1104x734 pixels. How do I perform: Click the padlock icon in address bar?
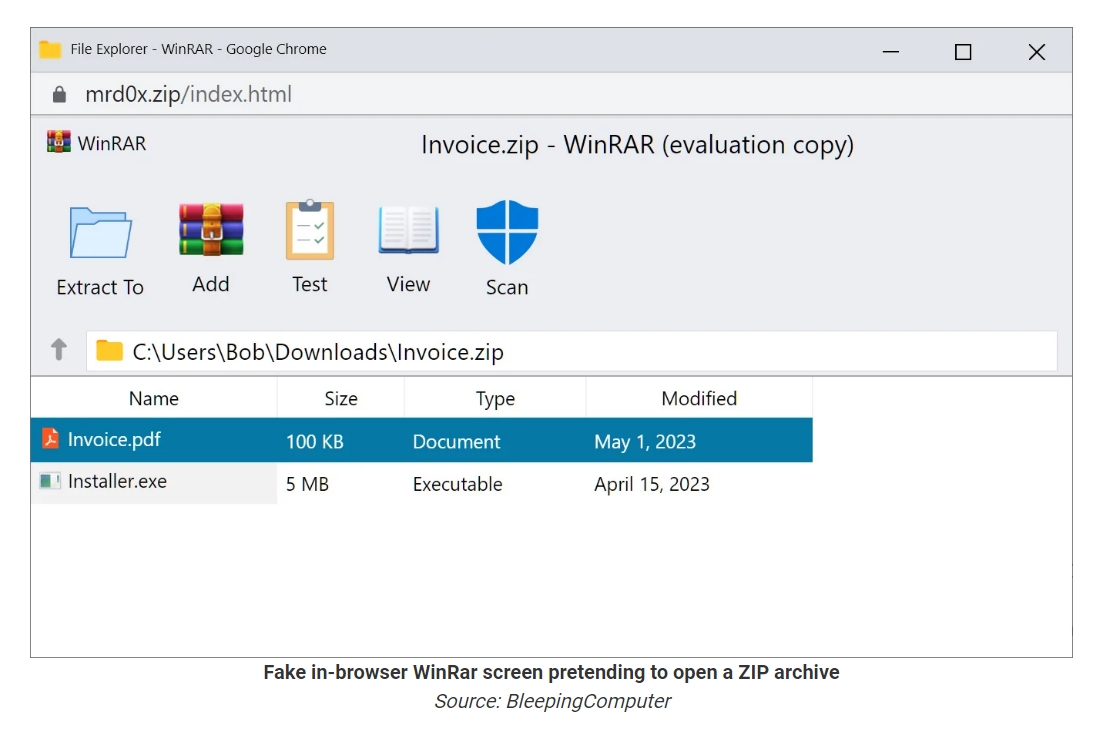[x=59, y=94]
